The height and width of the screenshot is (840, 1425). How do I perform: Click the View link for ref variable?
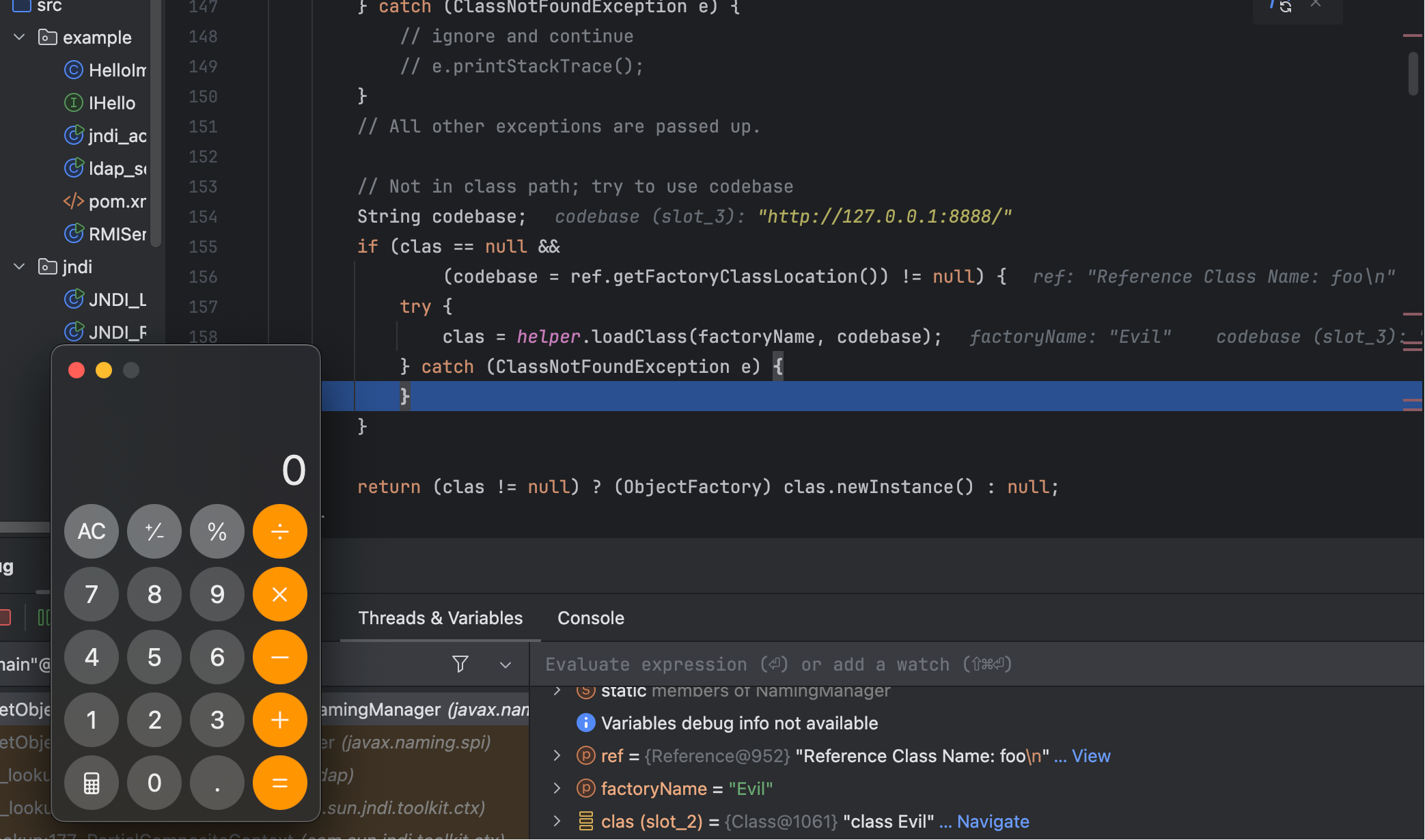pyautogui.click(x=1090, y=756)
